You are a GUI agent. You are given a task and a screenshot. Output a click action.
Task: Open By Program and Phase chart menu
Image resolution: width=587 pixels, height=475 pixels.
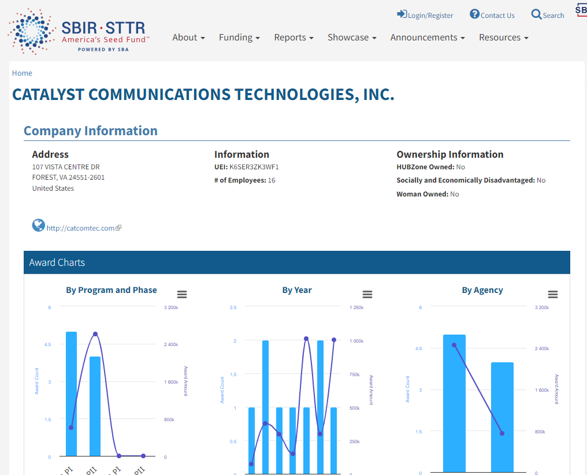(182, 295)
